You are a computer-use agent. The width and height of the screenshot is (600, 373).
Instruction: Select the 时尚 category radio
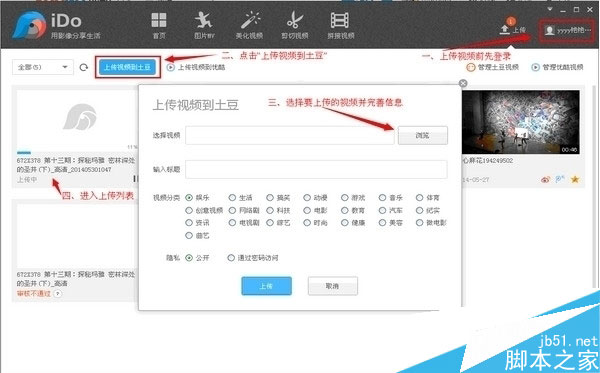307,223
